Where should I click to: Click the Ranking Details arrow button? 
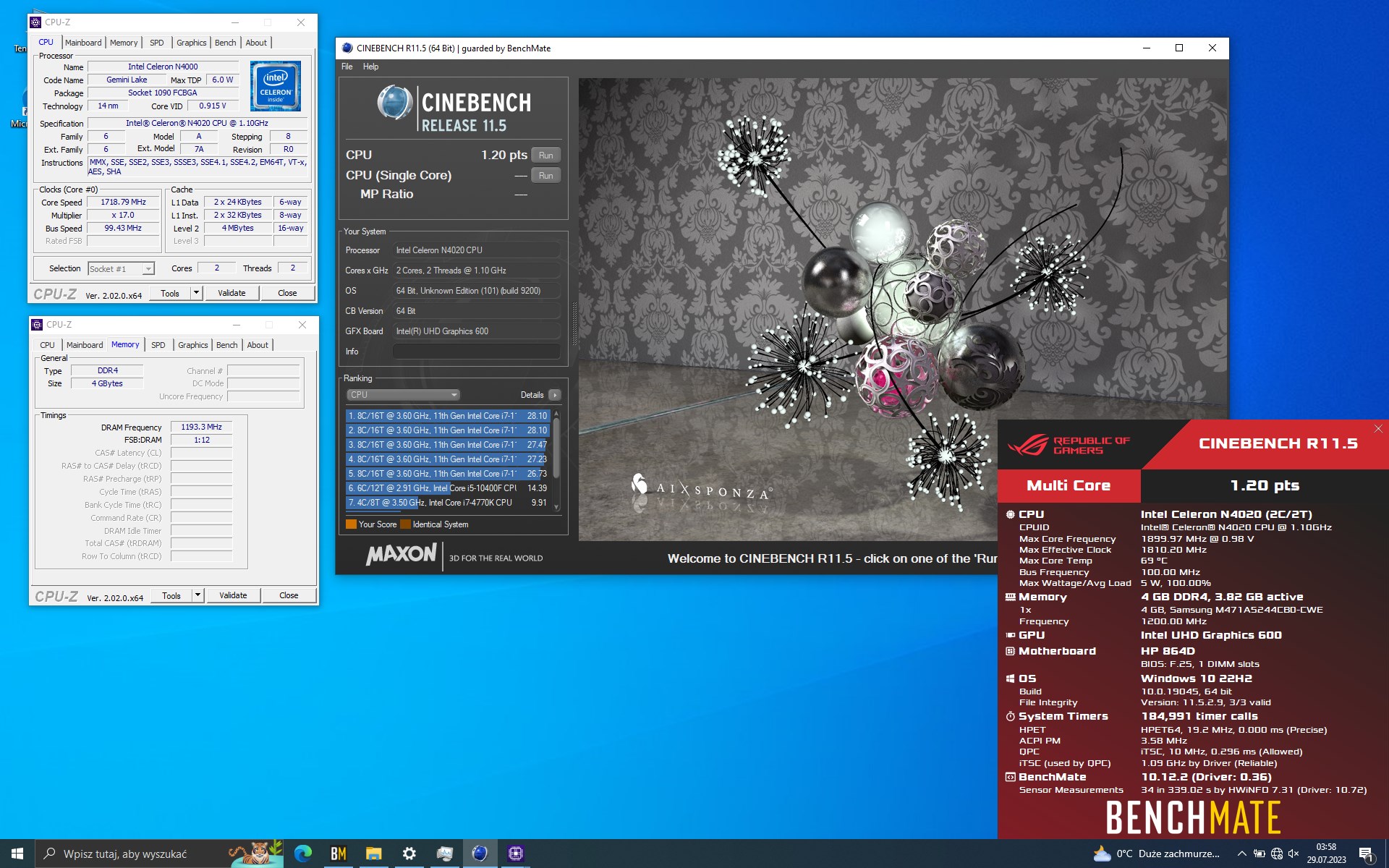click(555, 395)
